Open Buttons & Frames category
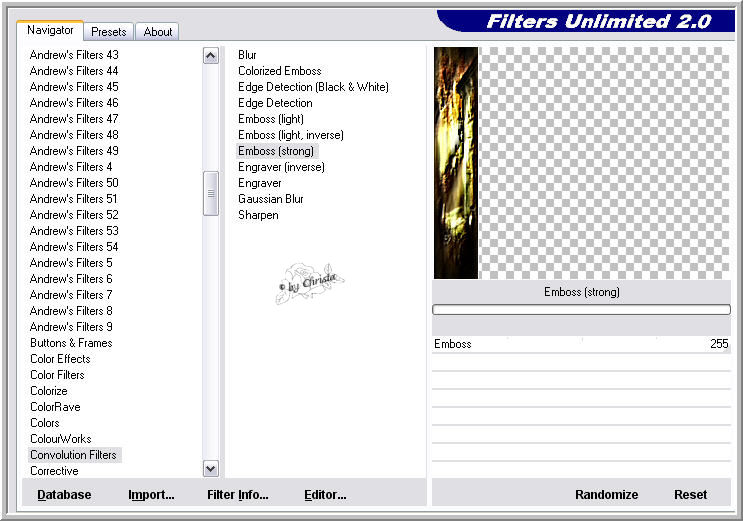 point(71,343)
